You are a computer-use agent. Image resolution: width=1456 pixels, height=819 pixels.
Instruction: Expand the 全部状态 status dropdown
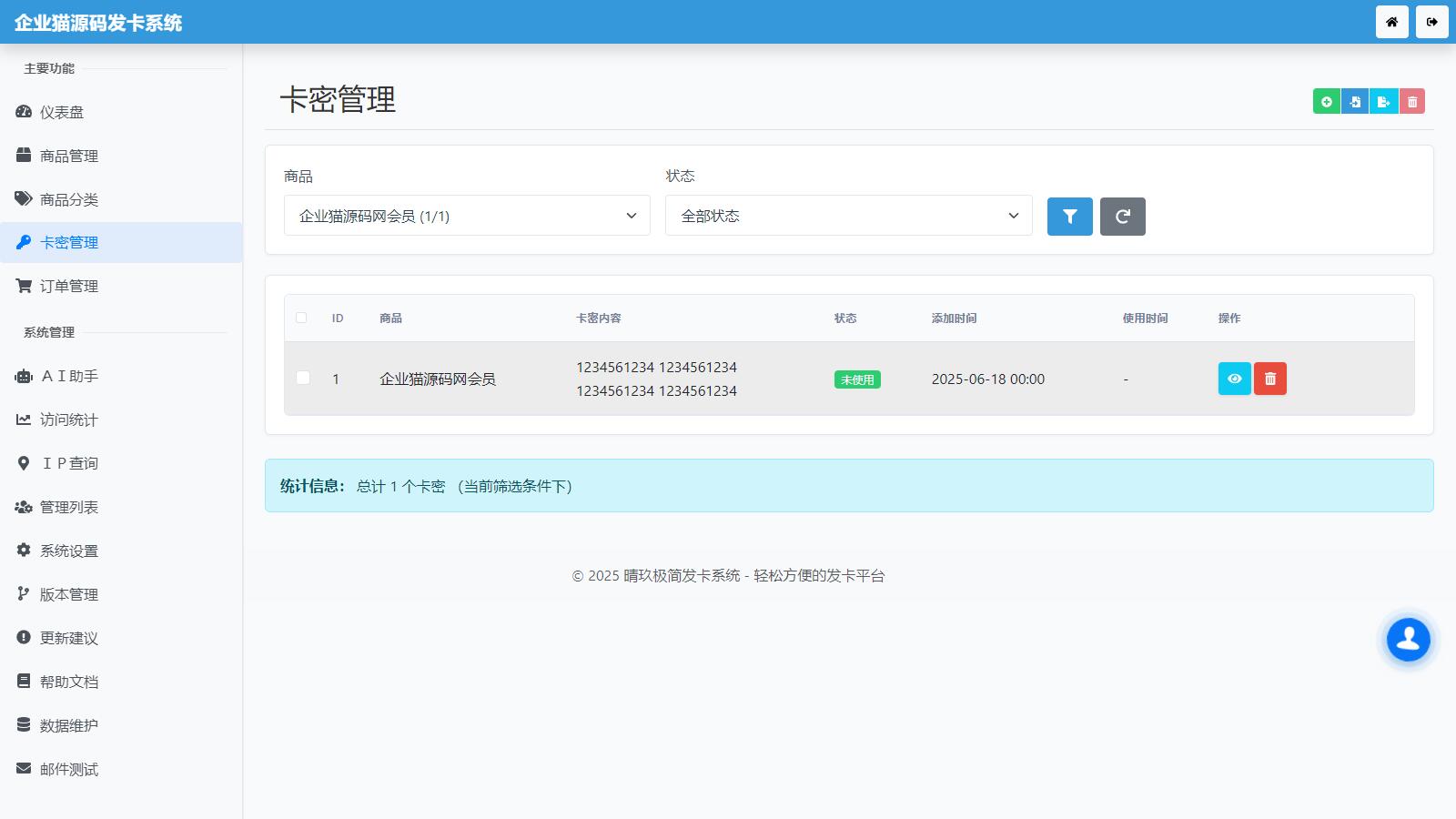pyautogui.click(x=848, y=216)
